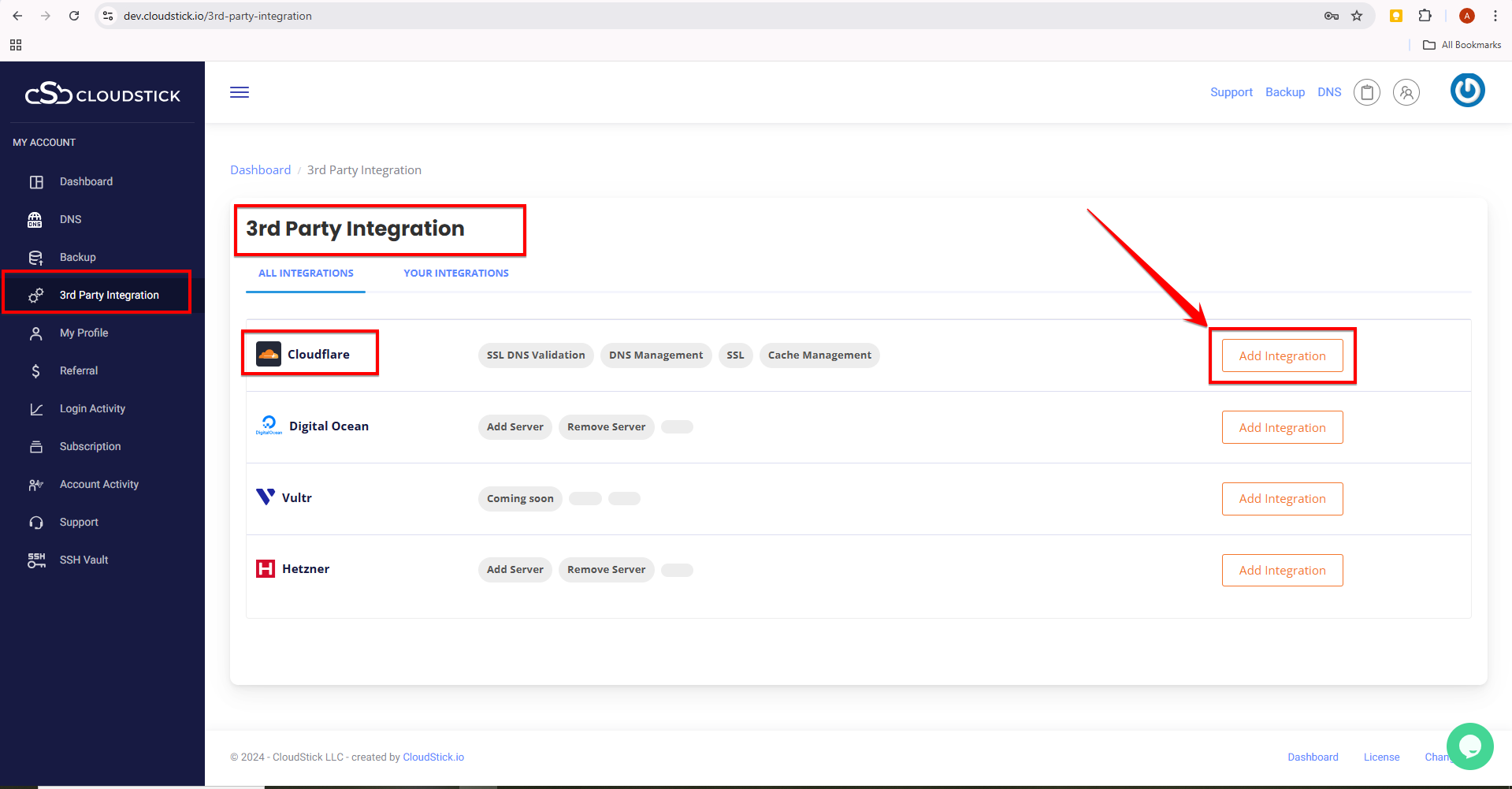Bookmark this page with star icon
This screenshot has width=1512, height=789.
(1357, 16)
